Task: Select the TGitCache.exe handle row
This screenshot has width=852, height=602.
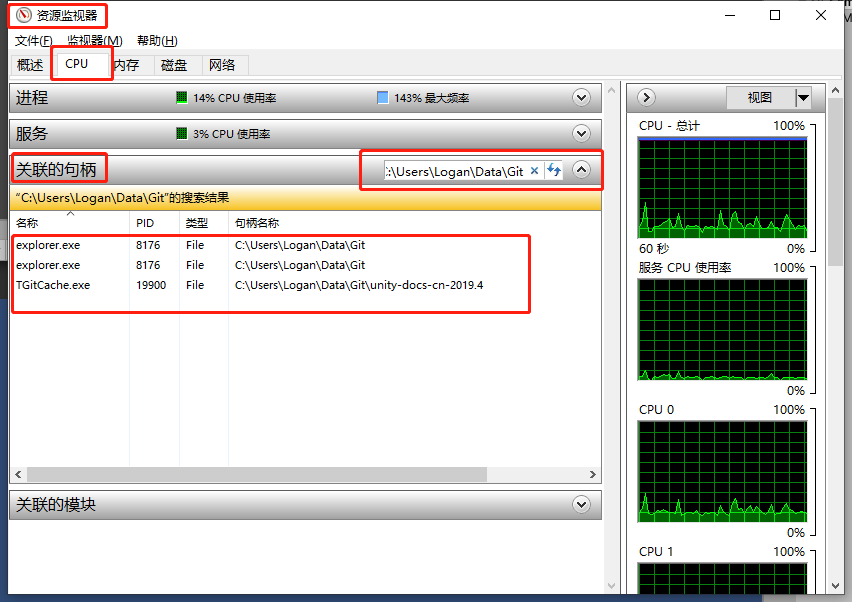Action: pos(53,285)
